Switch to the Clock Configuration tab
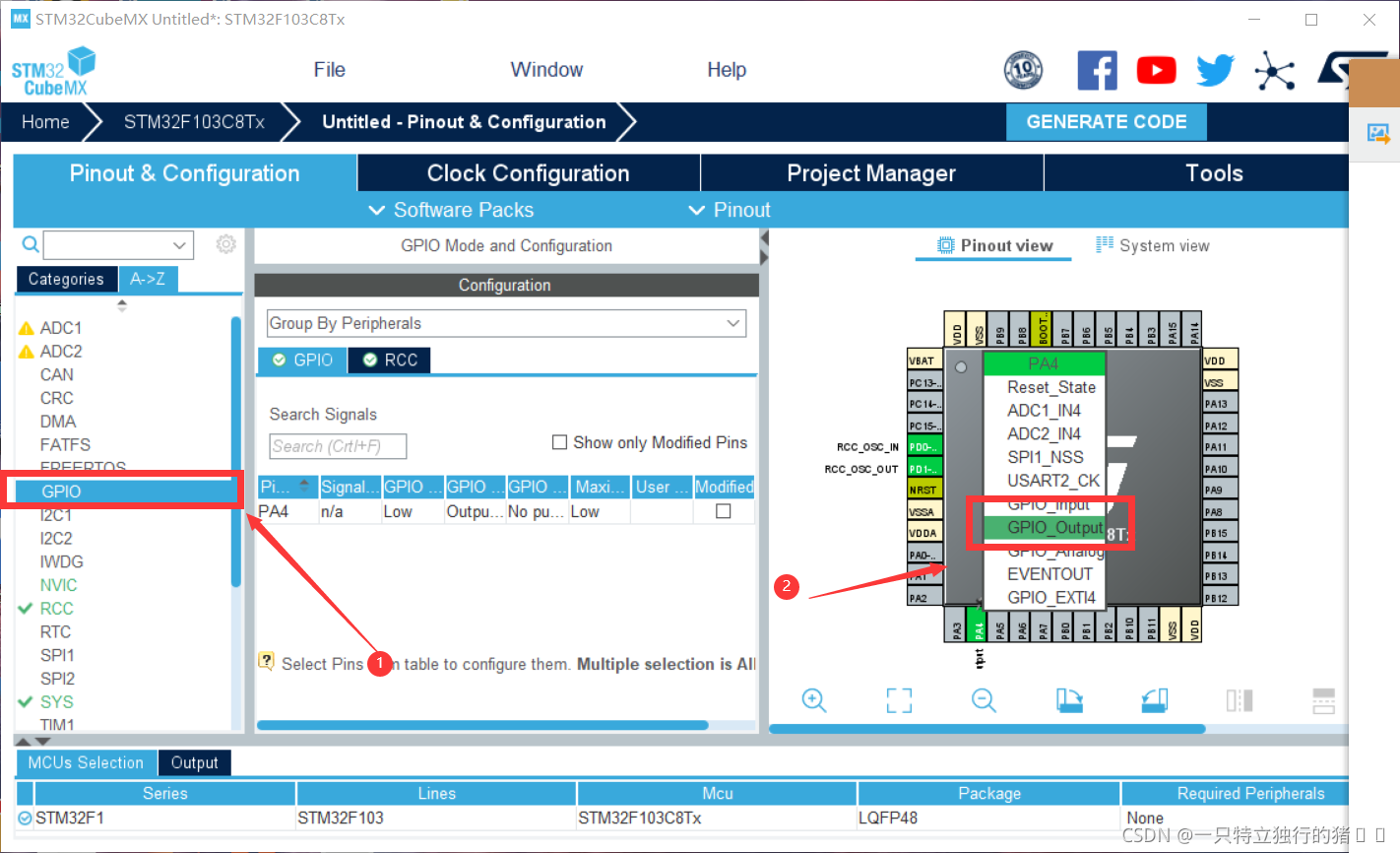The image size is (1400, 853). [528, 173]
